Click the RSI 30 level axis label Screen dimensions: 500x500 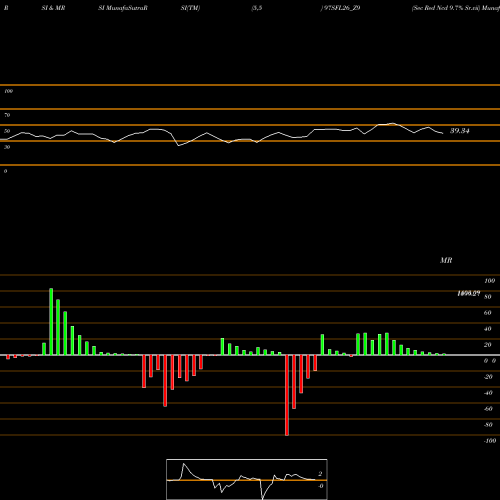pyautogui.click(x=7, y=147)
